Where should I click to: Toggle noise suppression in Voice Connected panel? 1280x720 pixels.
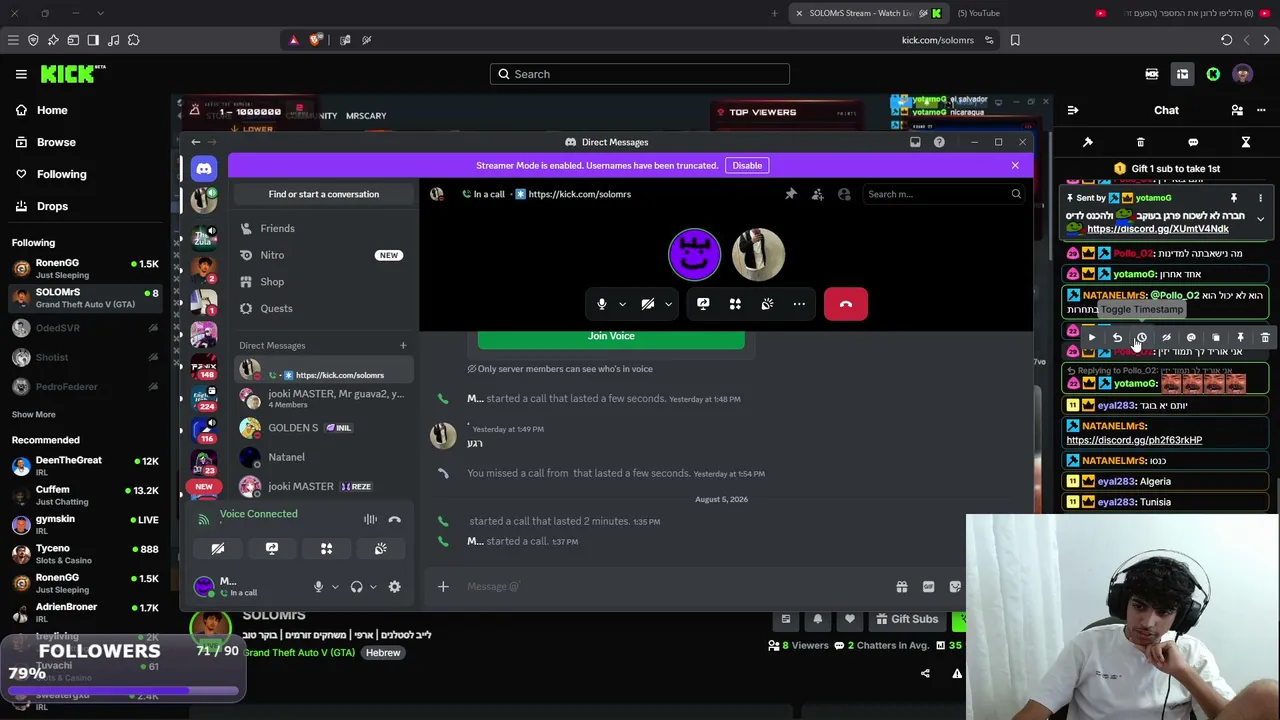[370, 519]
